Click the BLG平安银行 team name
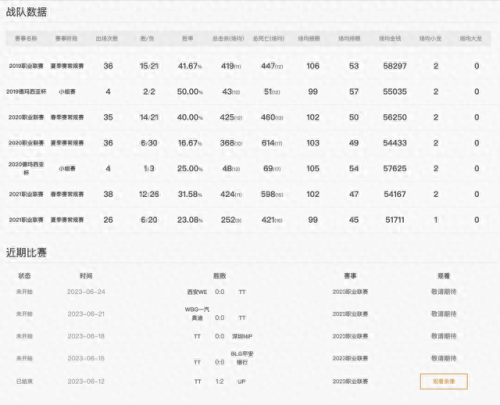This screenshot has width=500, height=405. (x=242, y=358)
